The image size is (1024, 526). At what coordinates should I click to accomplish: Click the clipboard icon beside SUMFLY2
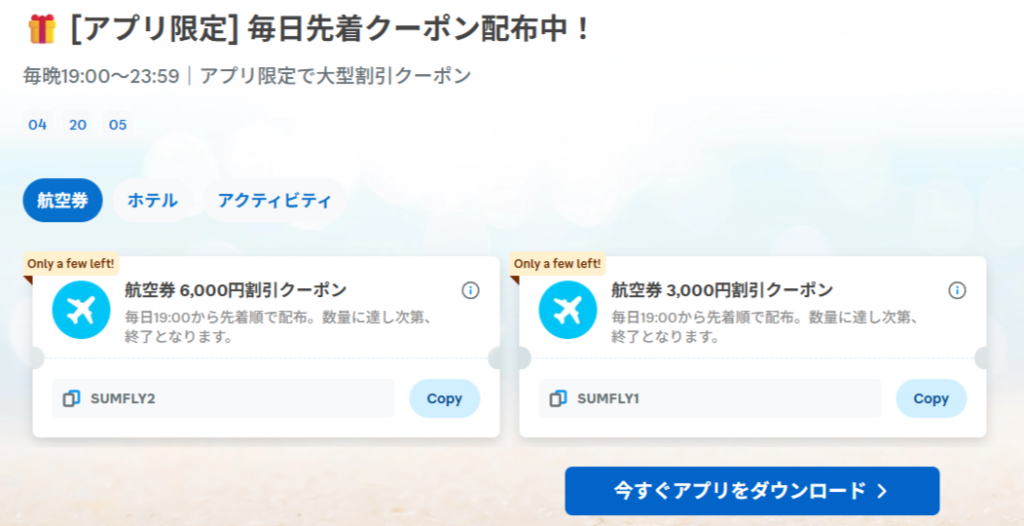(x=72, y=399)
